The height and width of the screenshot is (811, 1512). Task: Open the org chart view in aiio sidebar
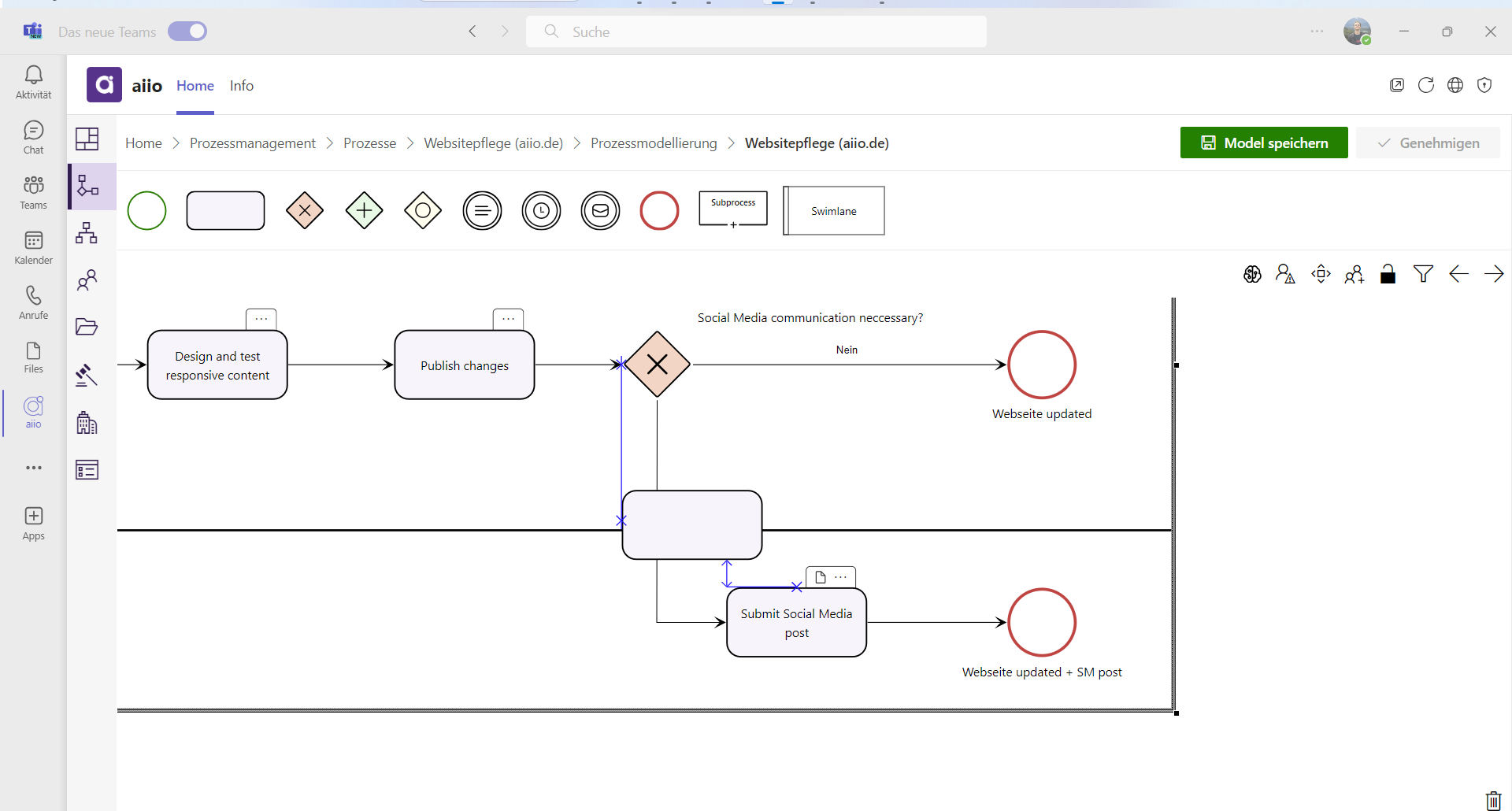pyautogui.click(x=87, y=233)
